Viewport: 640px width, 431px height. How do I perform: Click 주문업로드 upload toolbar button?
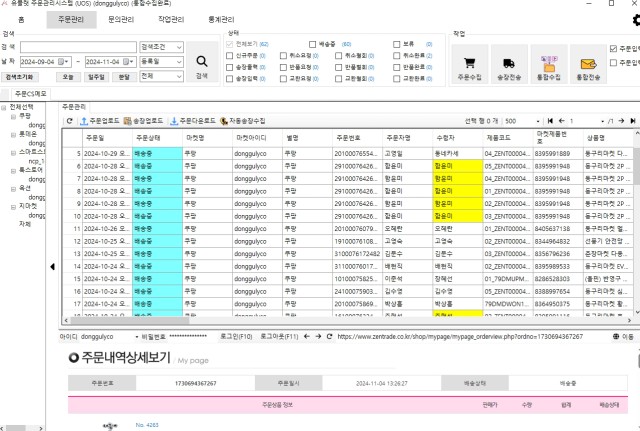[98, 121]
